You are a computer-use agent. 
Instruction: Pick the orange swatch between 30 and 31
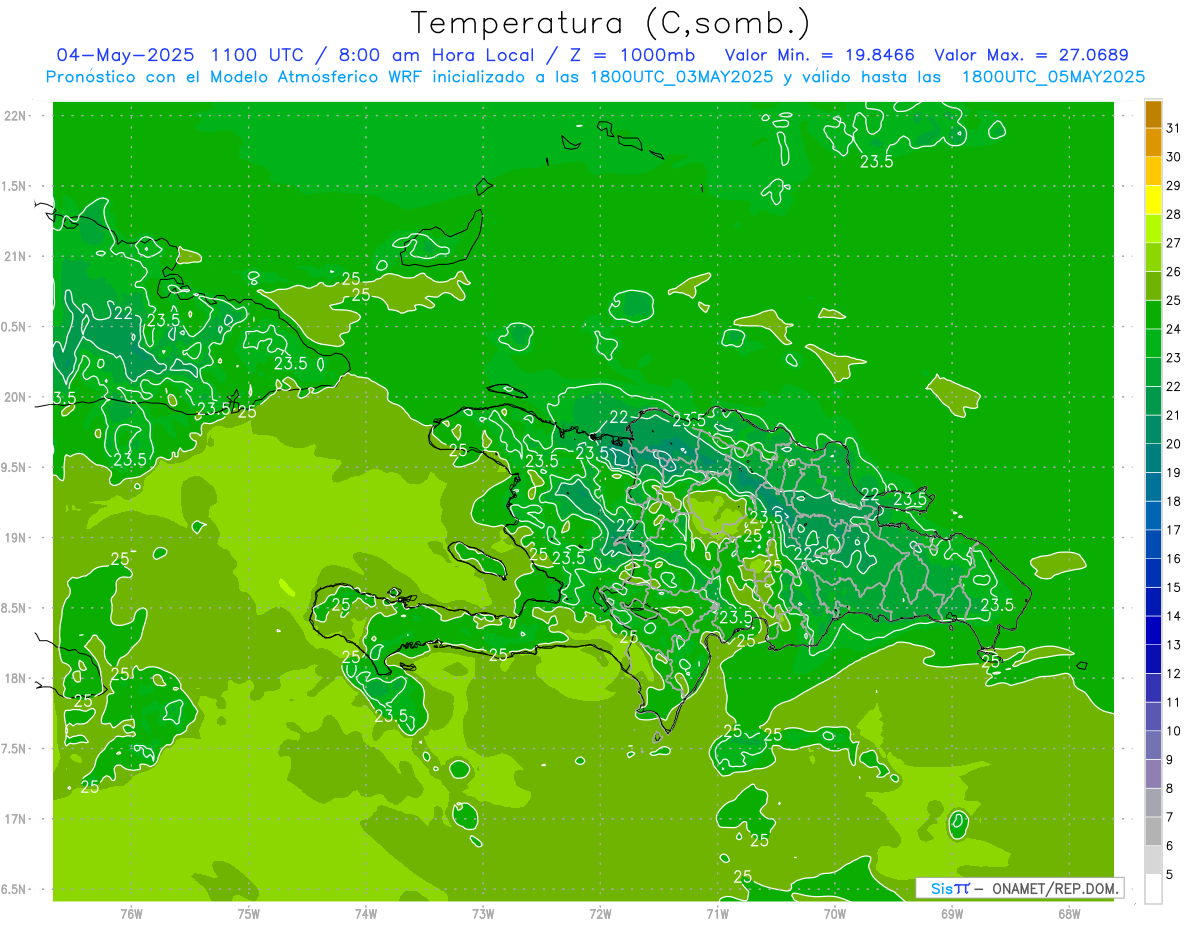pyautogui.click(x=1153, y=143)
